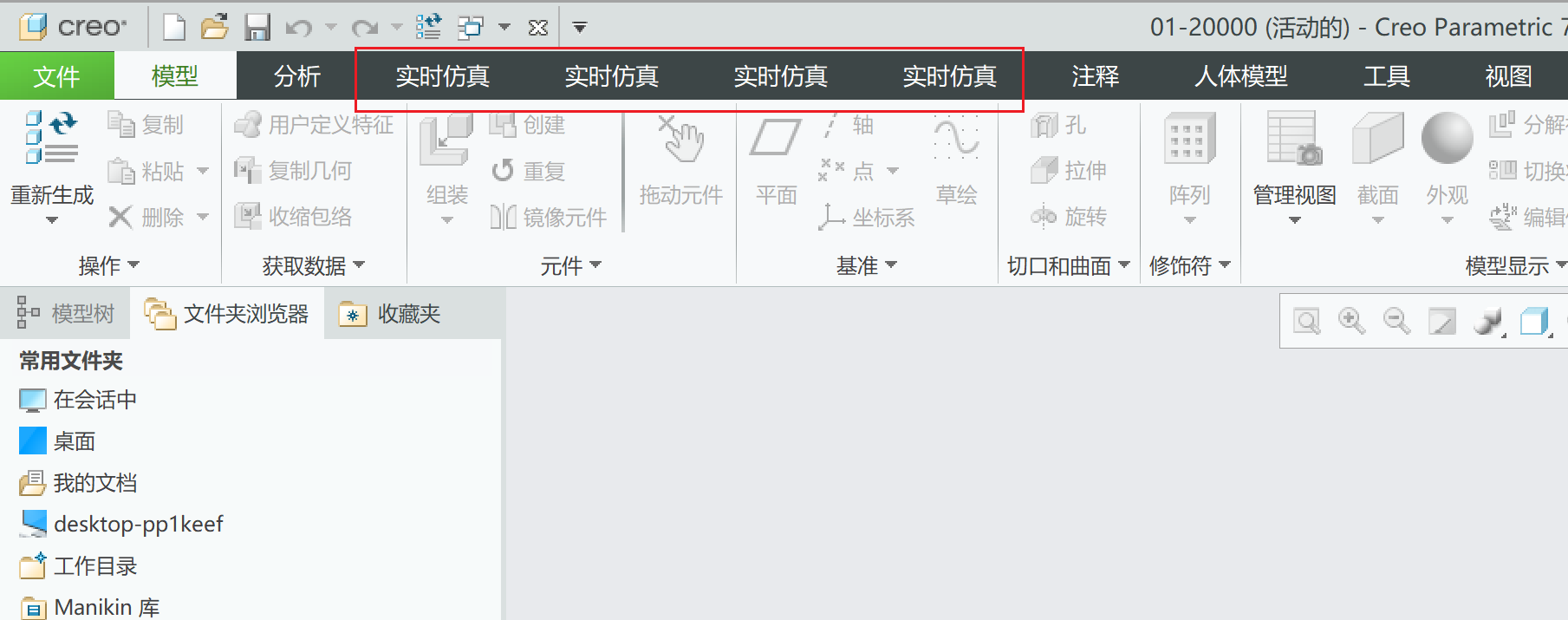1568x620 pixels.
Task: Click the Regenerate (重新生成) icon
Action: (x=51, y=139)
